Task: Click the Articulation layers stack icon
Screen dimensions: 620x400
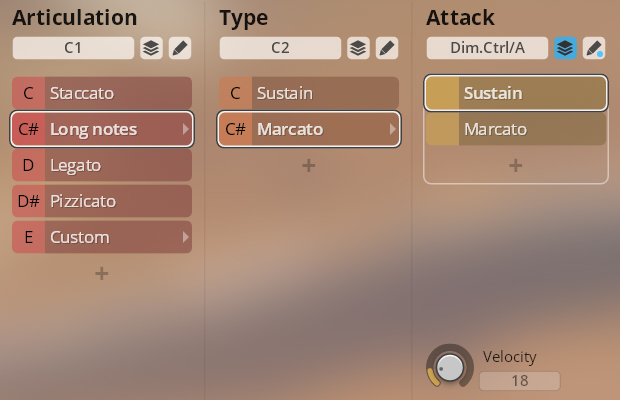Action: [151, 48]
